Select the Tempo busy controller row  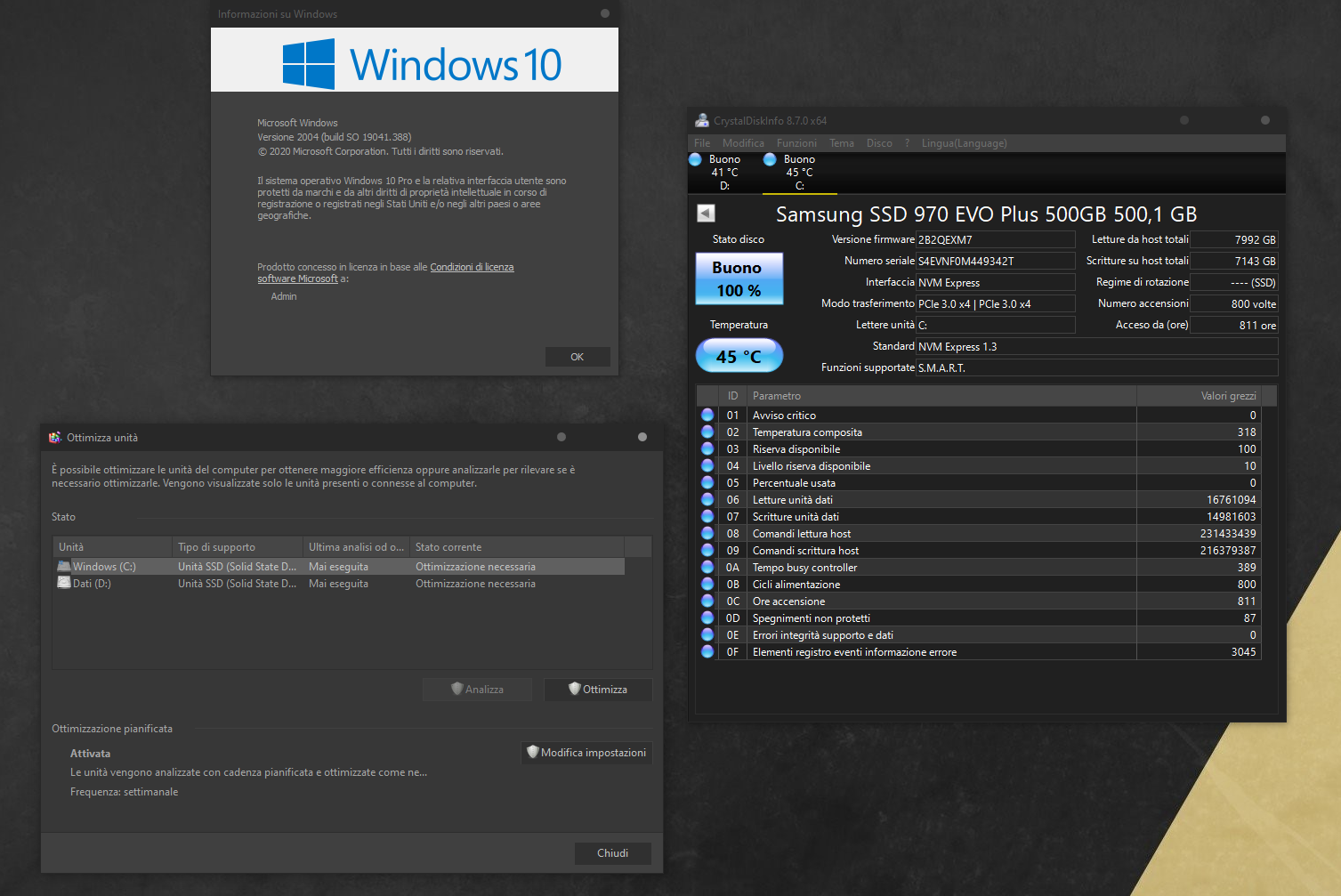pos(979,567)
